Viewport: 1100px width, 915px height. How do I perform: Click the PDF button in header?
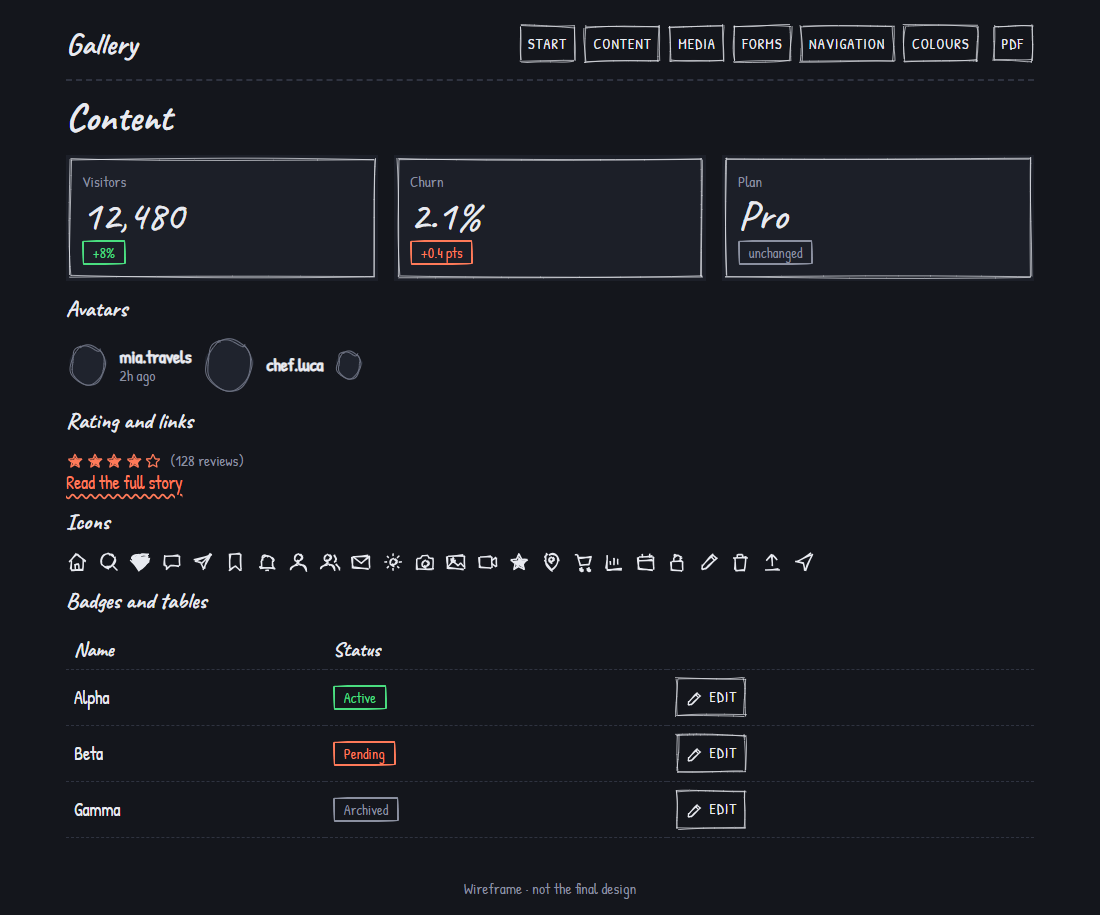(1012, 44)
